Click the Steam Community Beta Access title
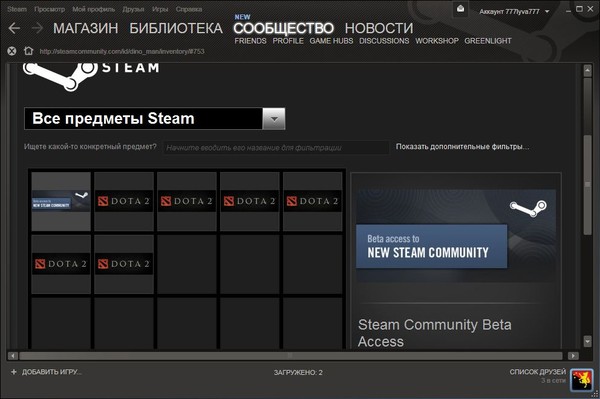The width and height of the screenshot is (600, 399). (x=435, y=333)
